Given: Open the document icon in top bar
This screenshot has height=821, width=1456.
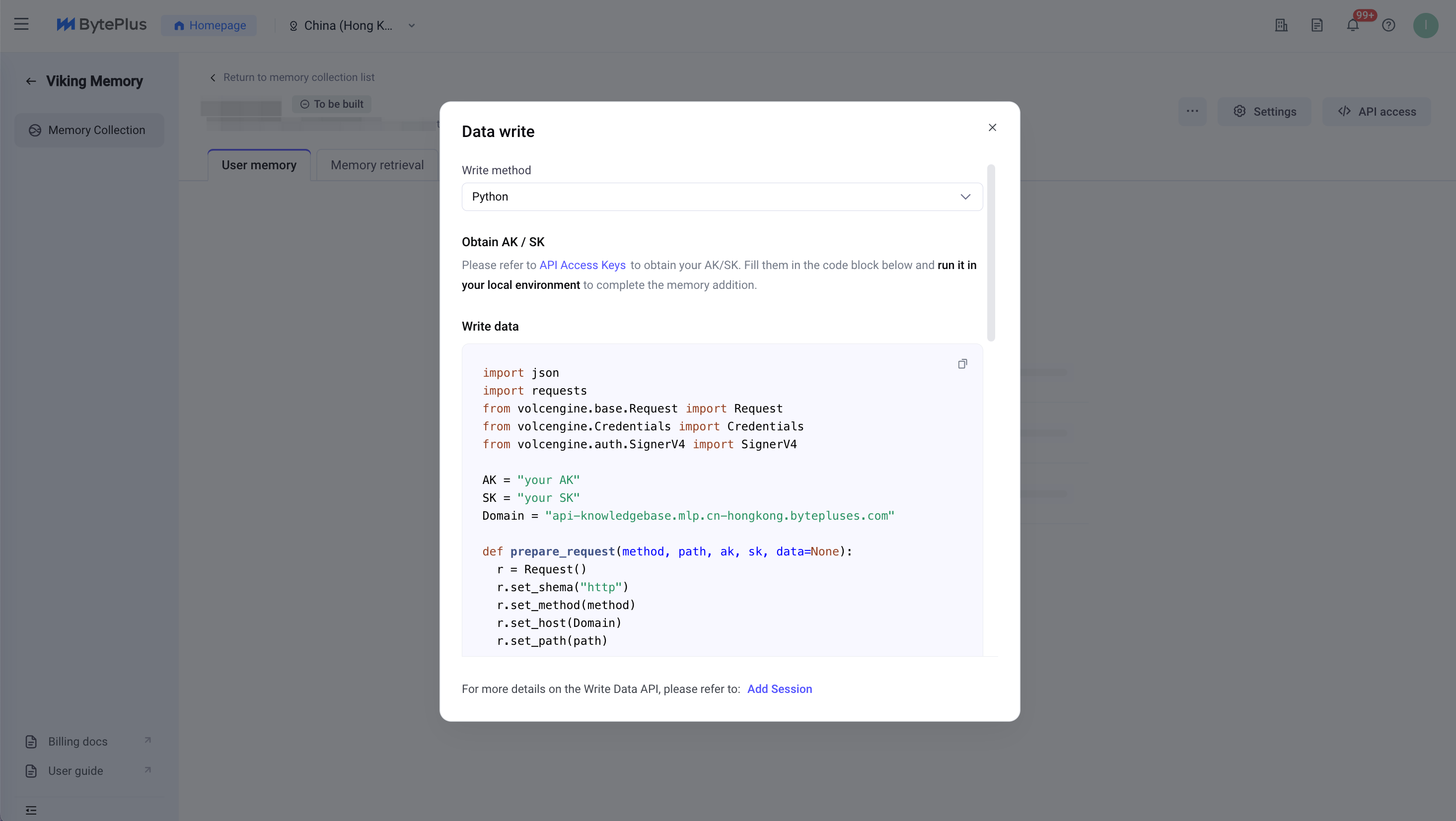Looking at the screenshot, I should coord(1317,25).
